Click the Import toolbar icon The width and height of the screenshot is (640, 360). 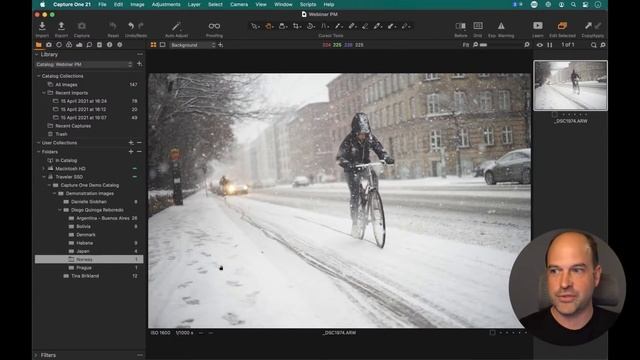coord(42,26)
